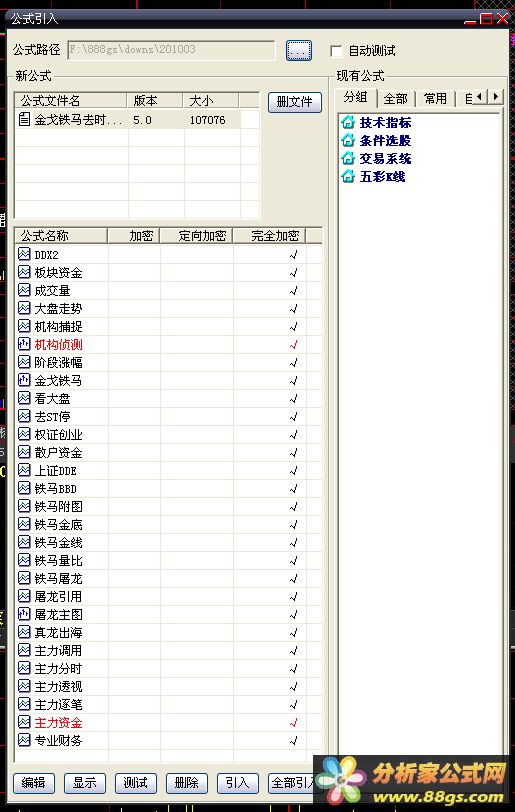
Task: Click the 屠龙主图 formula icon
Action: (24, 614)
